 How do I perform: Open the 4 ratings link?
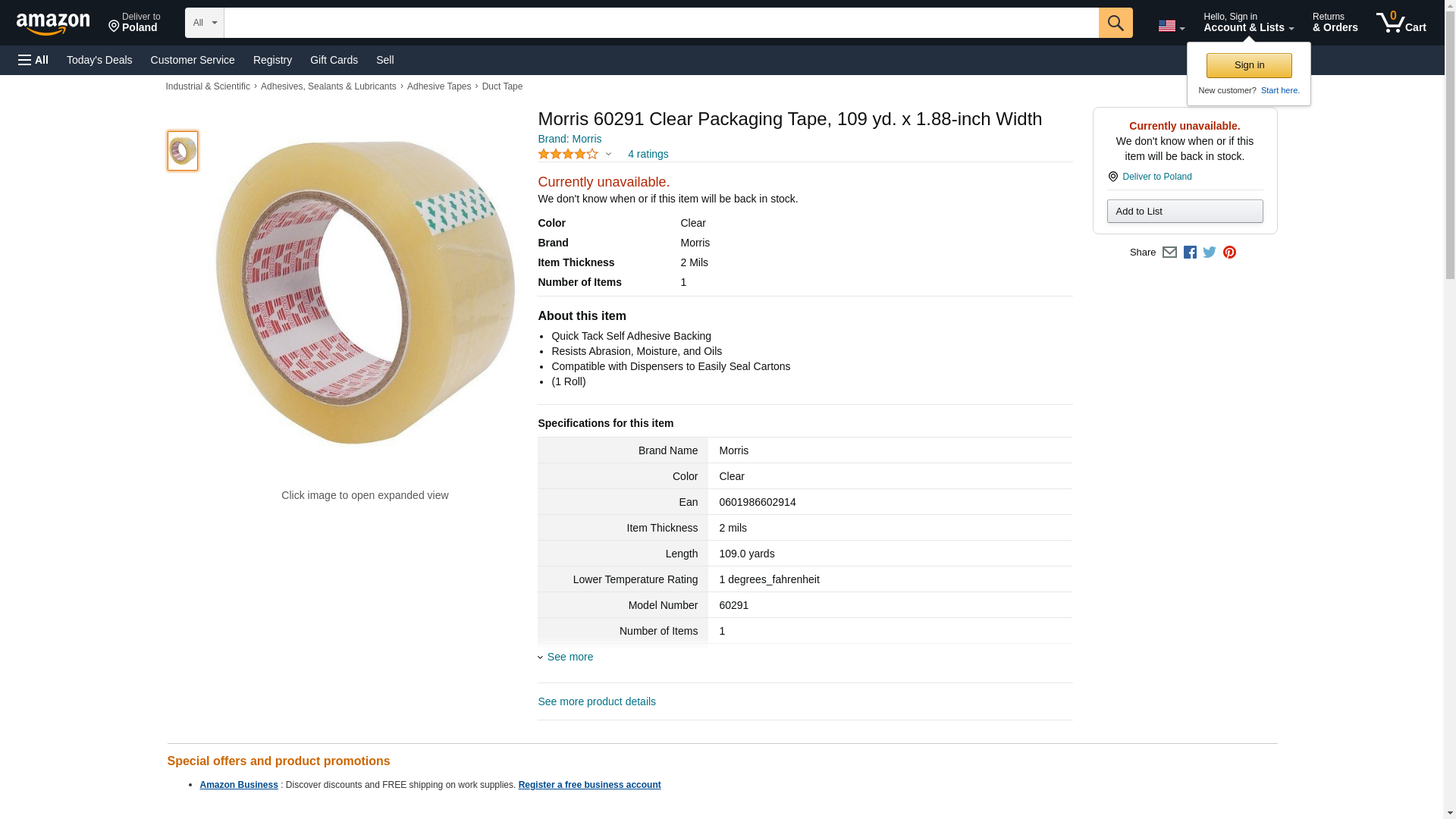point(648,154)
